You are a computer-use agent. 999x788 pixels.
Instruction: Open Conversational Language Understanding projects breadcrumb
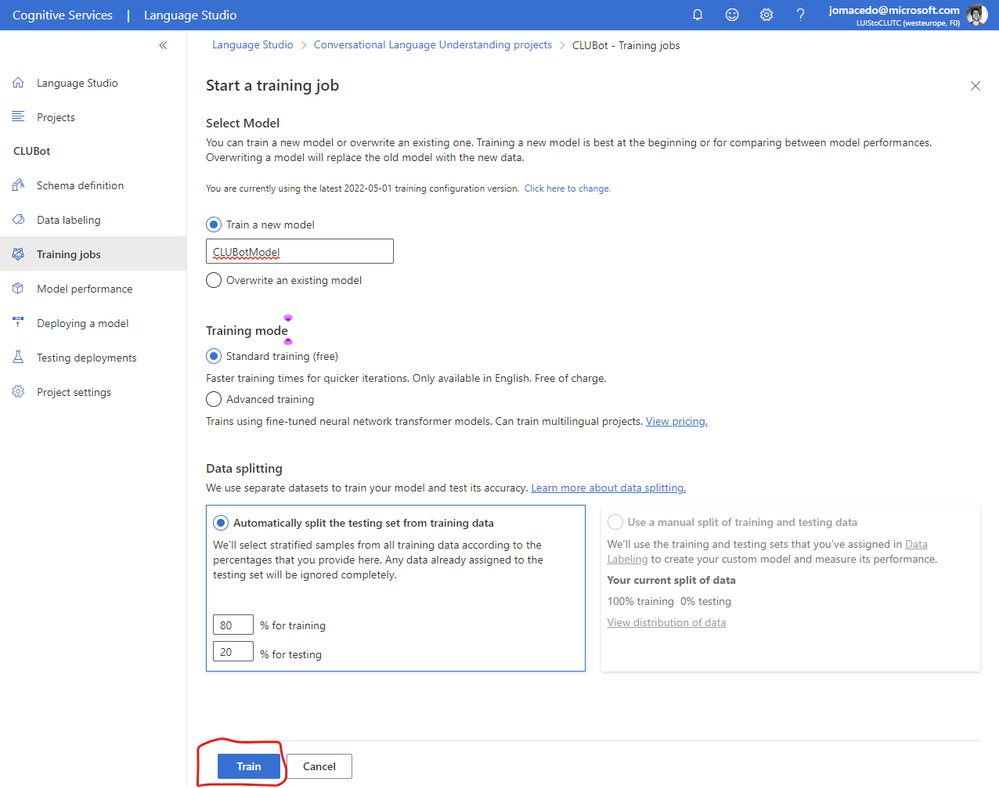[433, 45]
